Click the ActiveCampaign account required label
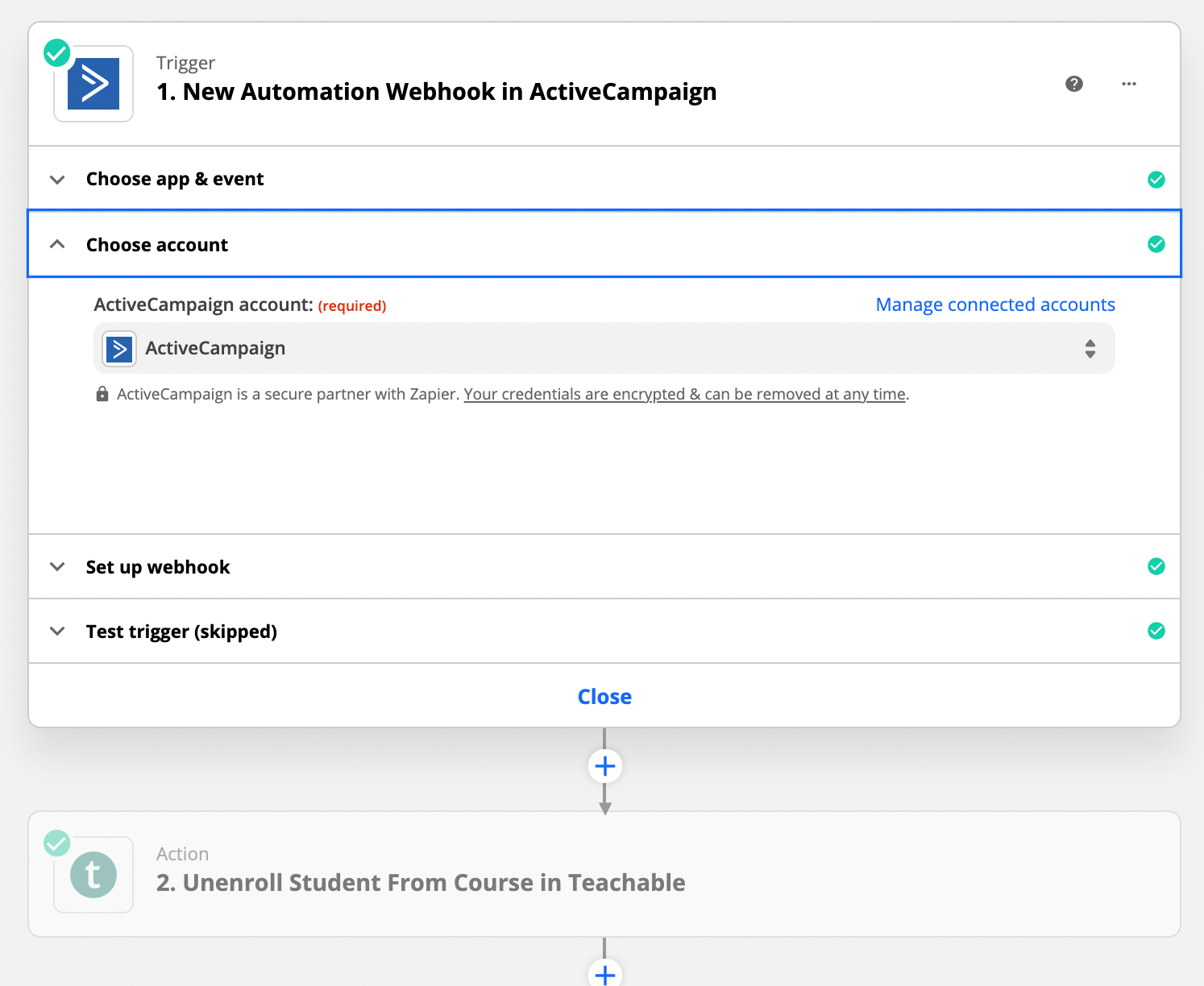The height and width of the screenshot is (986, 1204). coord(240,304)
